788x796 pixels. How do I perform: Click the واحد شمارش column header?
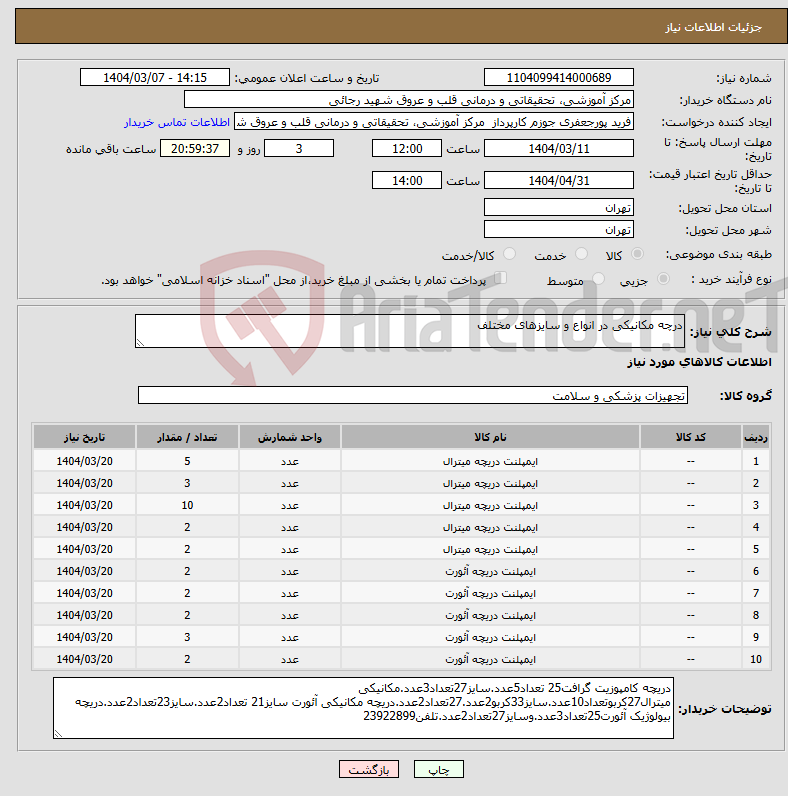click(x=289, y=437)
